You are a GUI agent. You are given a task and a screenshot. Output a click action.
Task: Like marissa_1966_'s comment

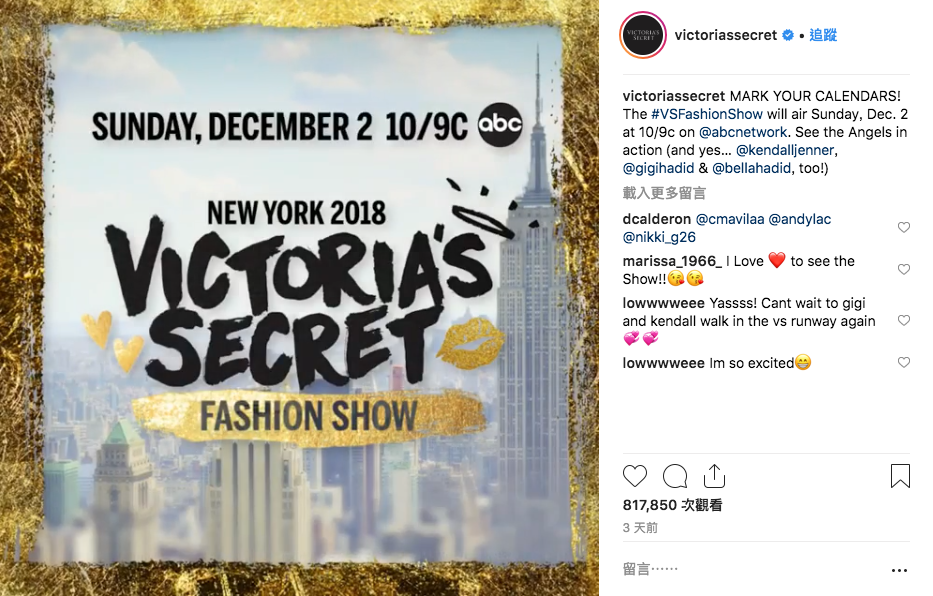[903, 269]
